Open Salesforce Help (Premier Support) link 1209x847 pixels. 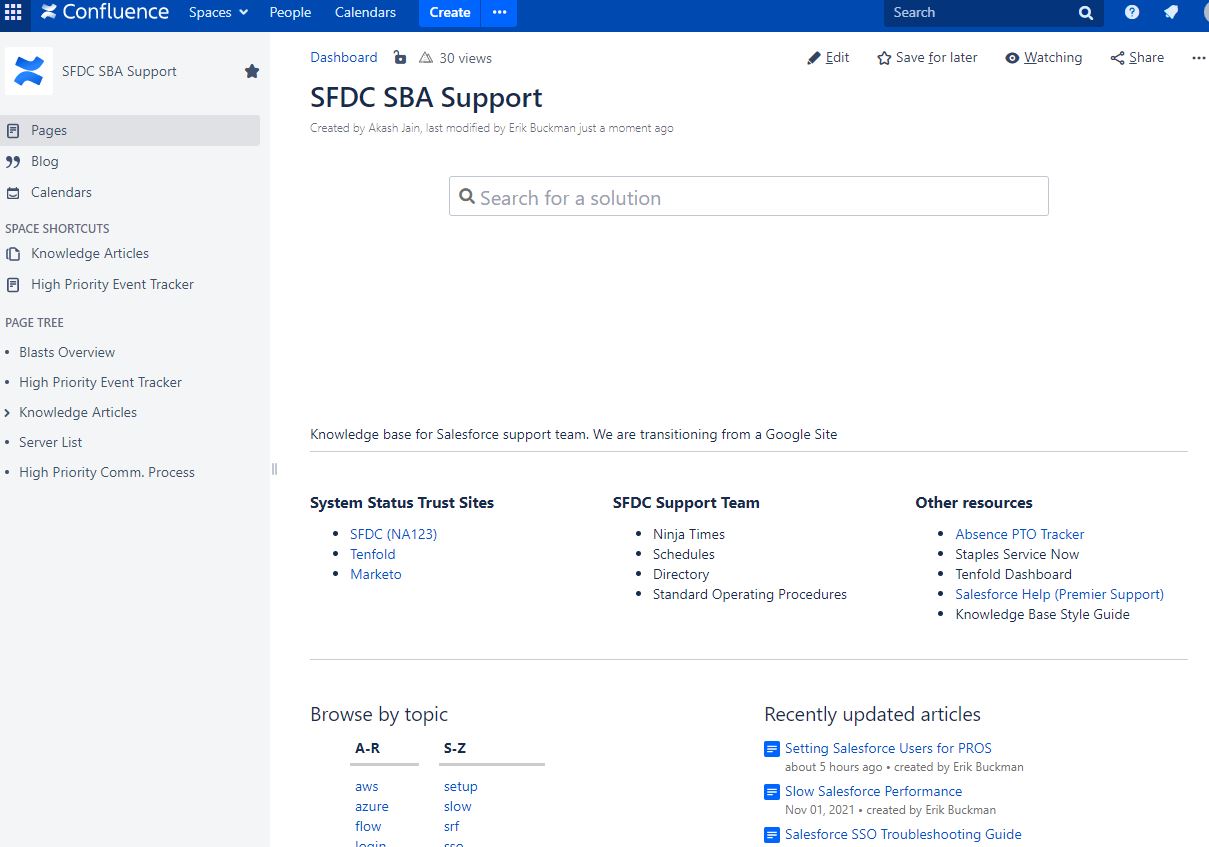(x=1060, y=594)
